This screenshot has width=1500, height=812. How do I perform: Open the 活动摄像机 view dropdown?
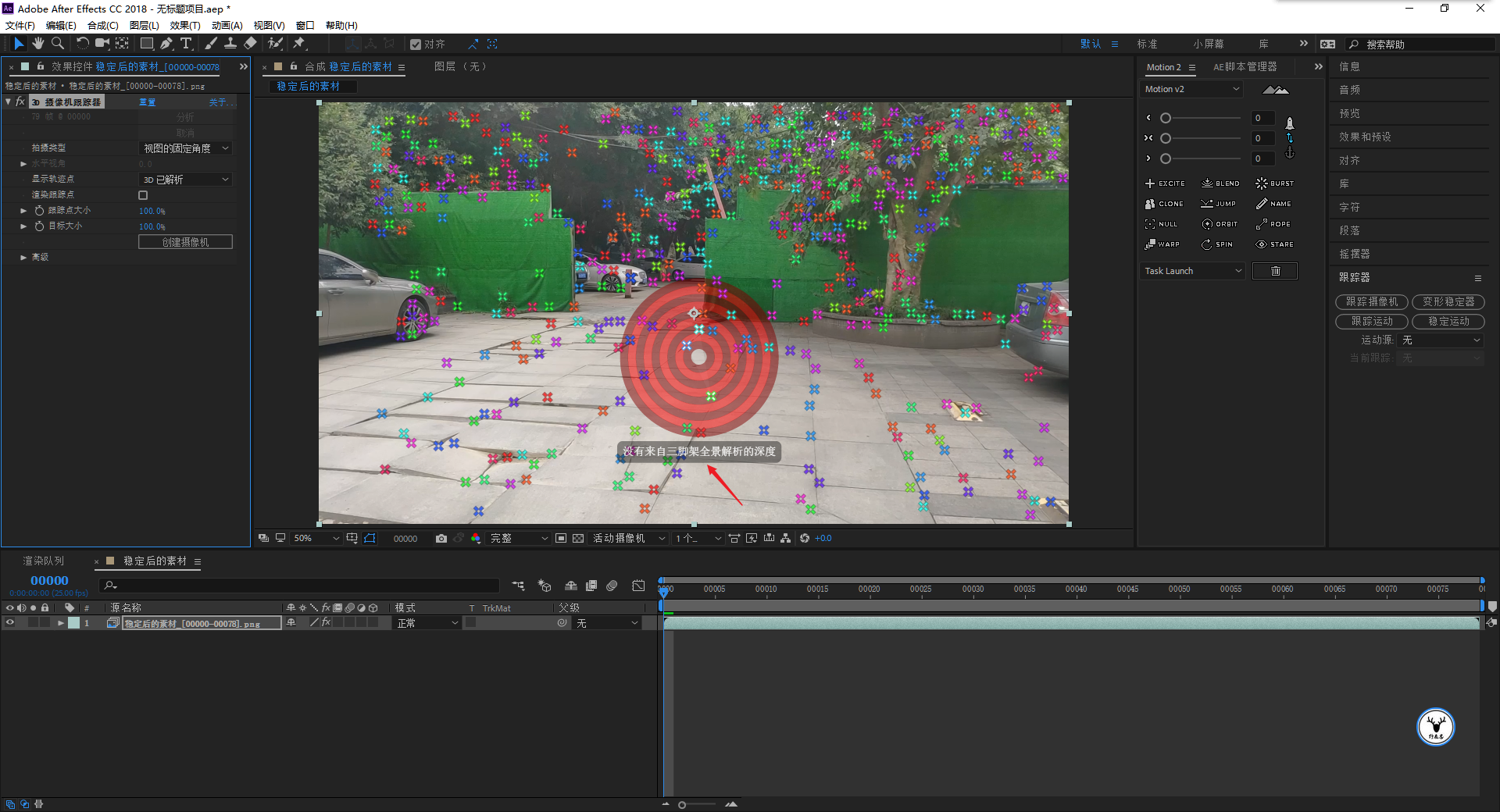[x=629, y=538]
